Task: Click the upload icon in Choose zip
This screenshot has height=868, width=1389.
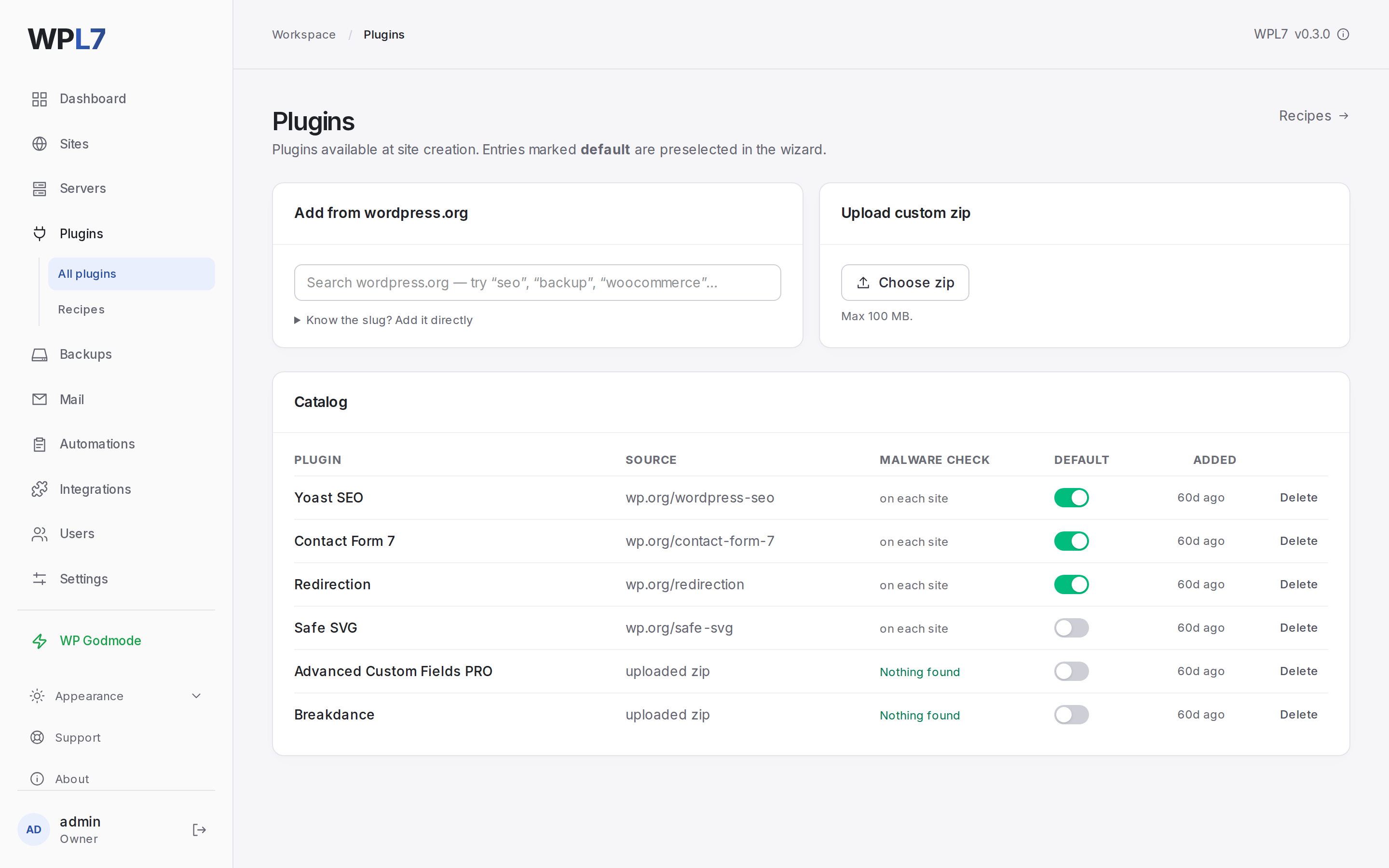Action: (863, 283)
